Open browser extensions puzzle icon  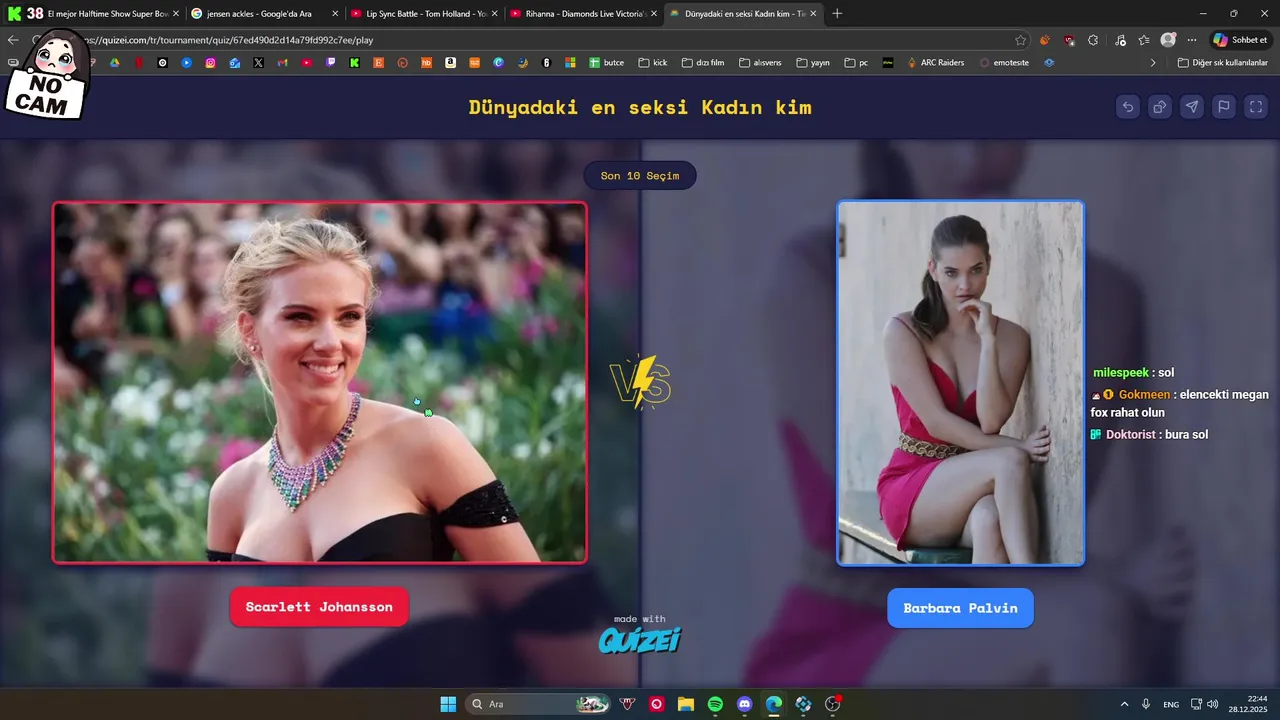click(1093, 40)
